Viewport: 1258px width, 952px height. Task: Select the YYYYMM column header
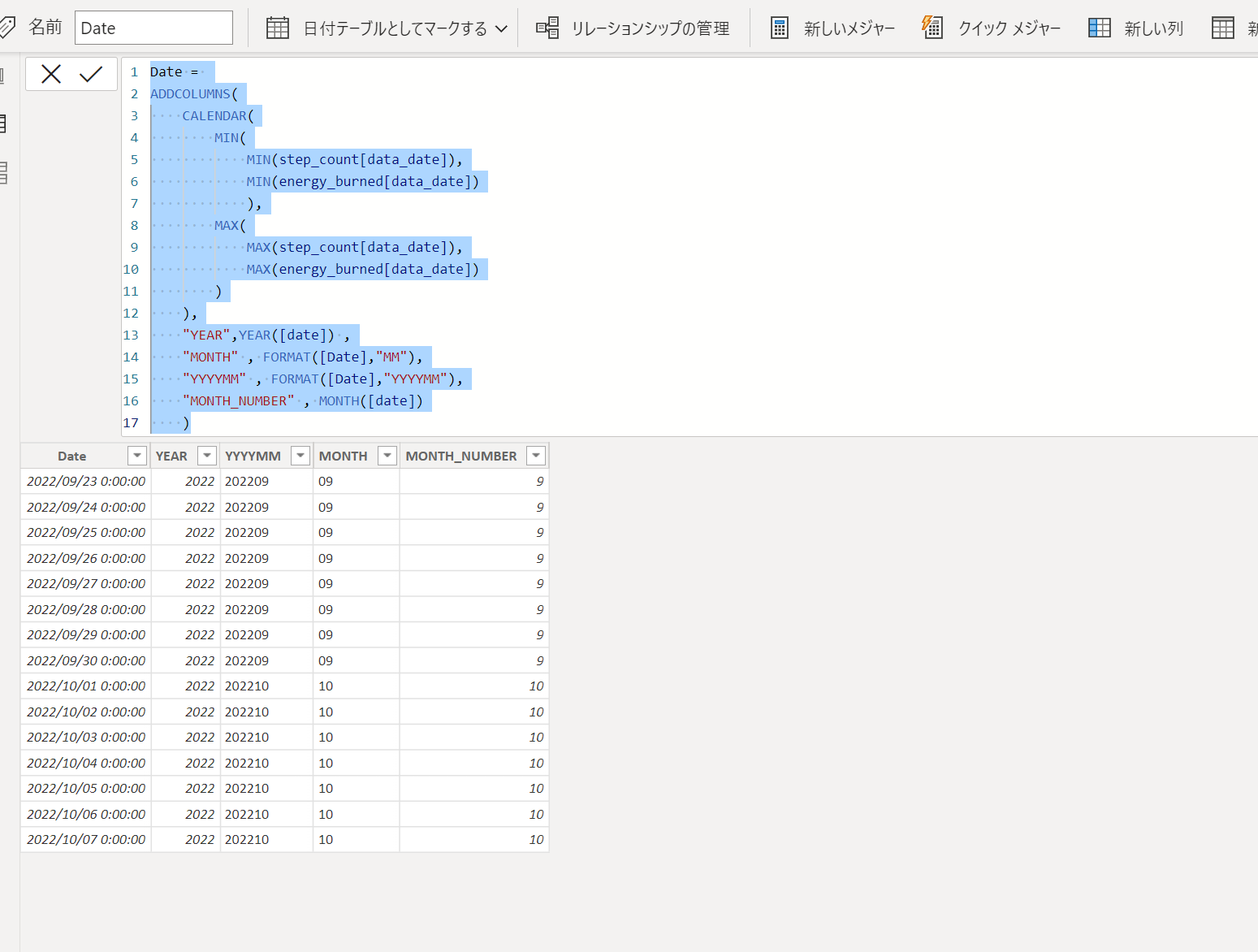[253, 456]
